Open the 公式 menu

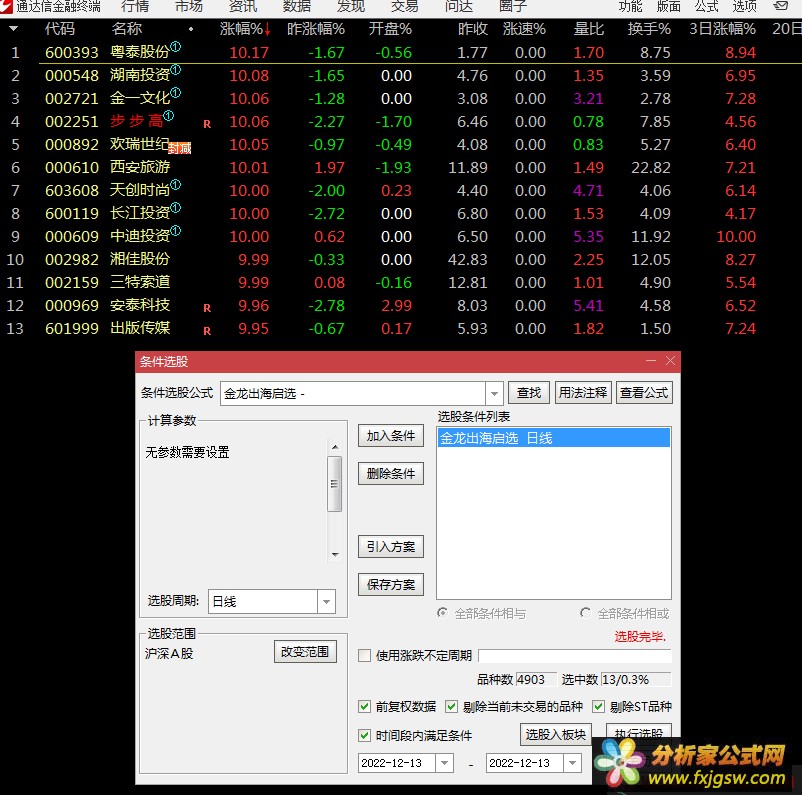[706, 6]
